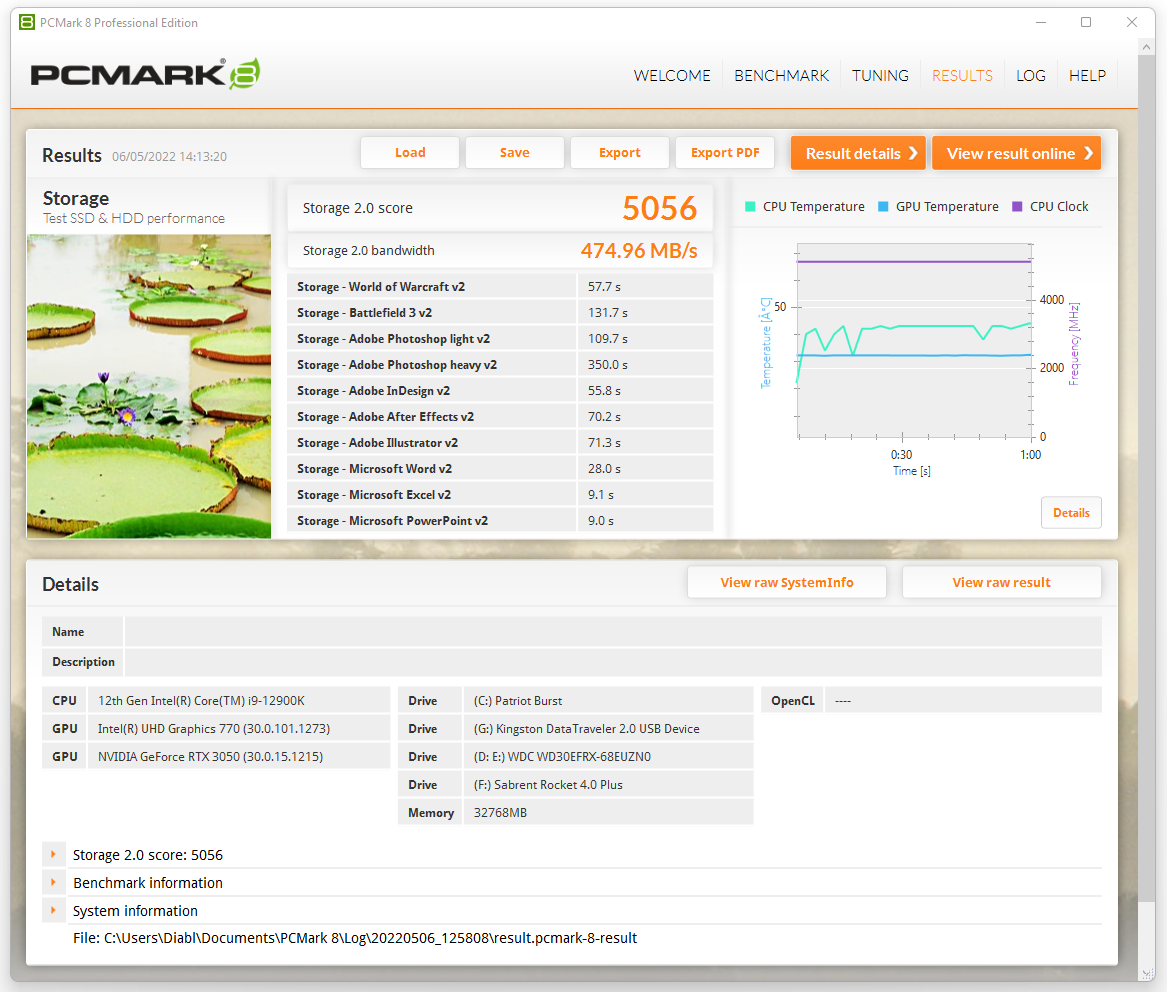Screen dimensions: 1167x992
Task: Click the Load button
Action: click(410, 153)
